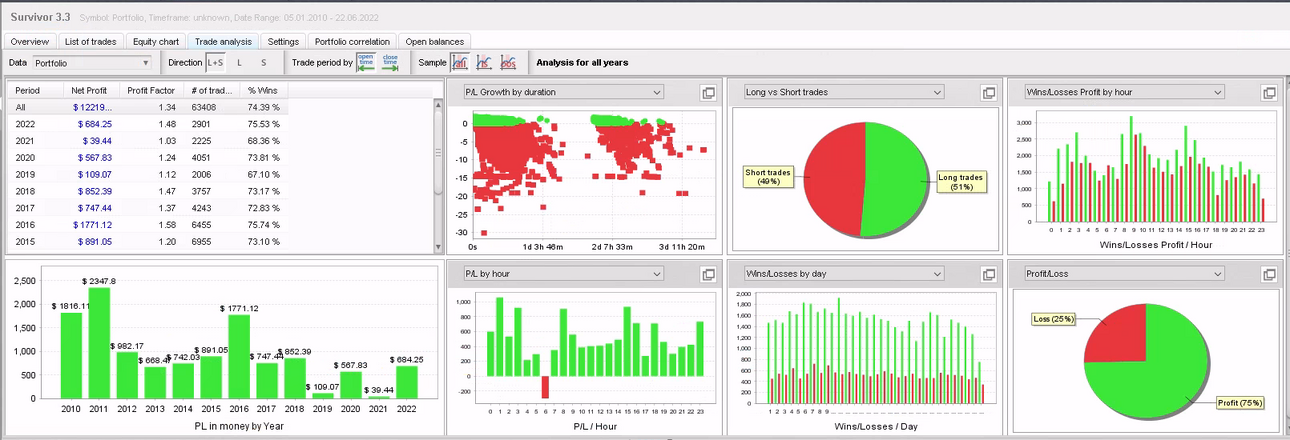Open the Wins/Losses by day dropdown
The height and width of the screenshot is (440, 1290).
843,273
